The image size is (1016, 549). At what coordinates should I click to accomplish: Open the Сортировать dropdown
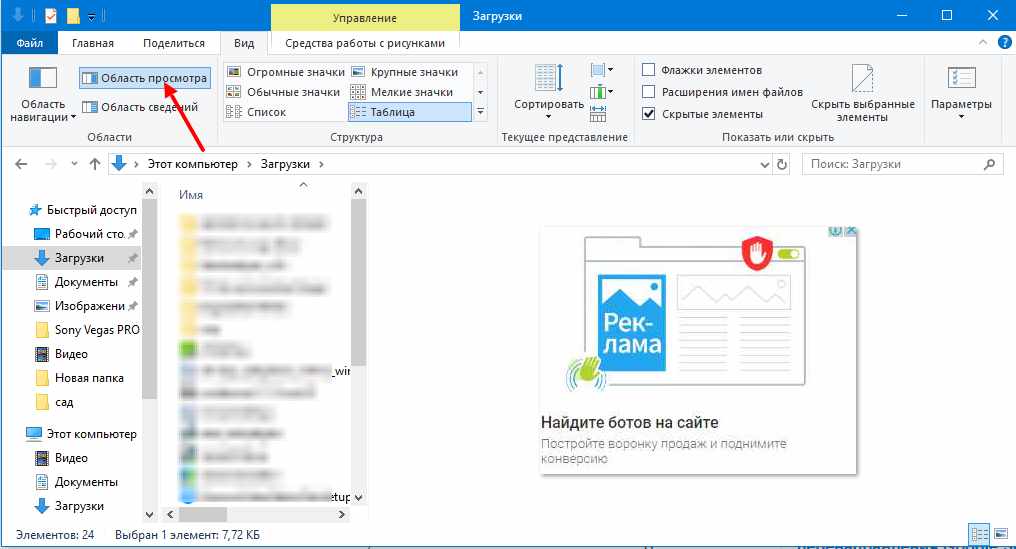[549, 91]
